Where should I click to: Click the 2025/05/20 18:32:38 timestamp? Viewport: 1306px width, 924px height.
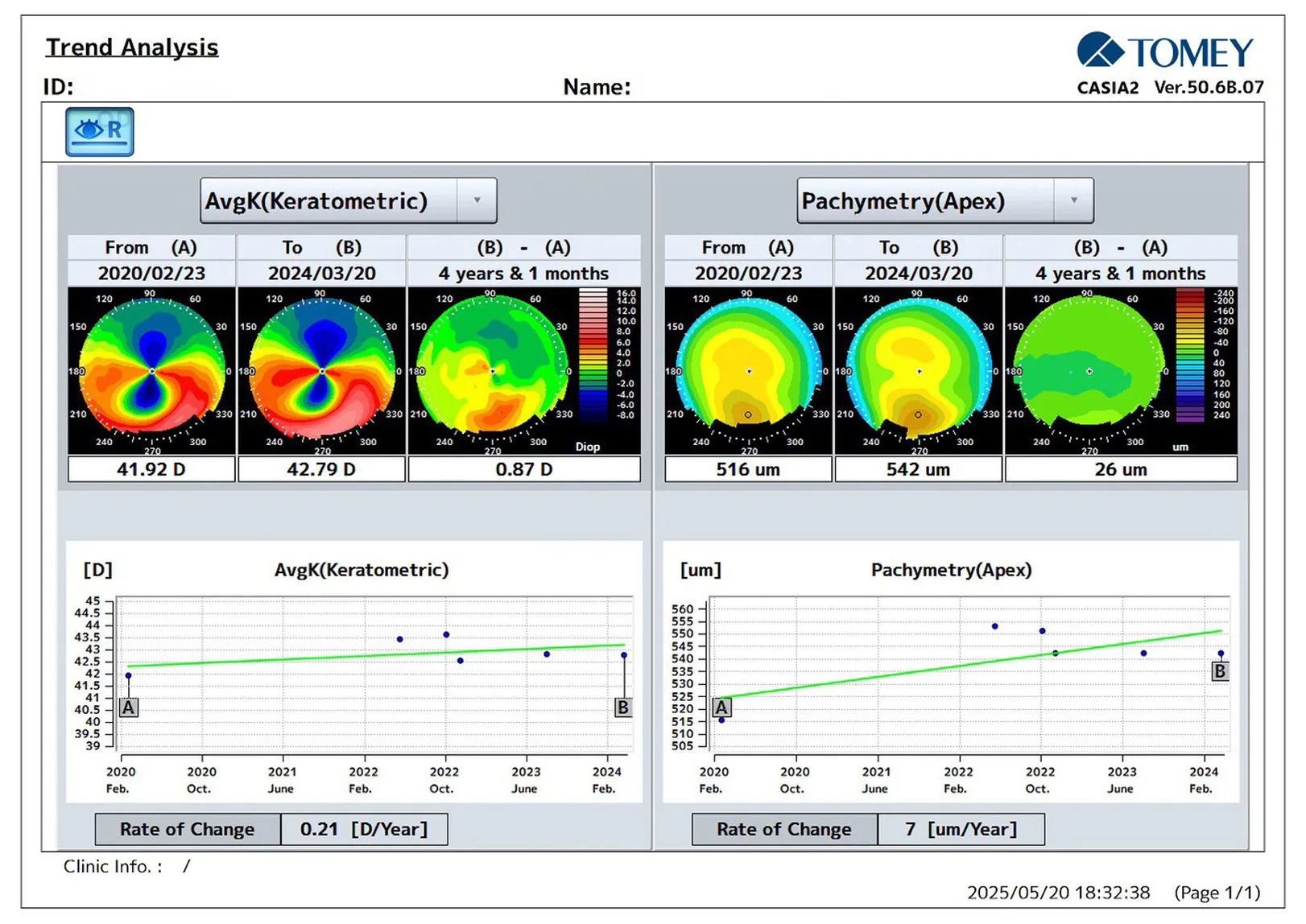[1058, 893]
